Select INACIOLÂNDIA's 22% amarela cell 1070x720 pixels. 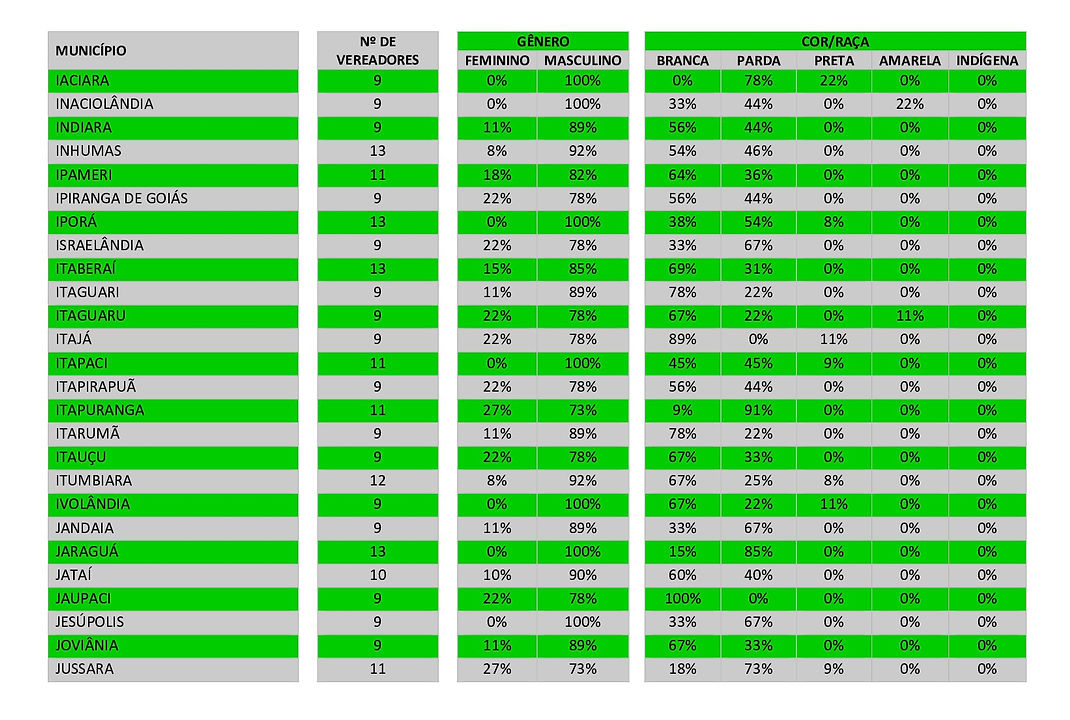pyautogui.click(x=910, y=104)
